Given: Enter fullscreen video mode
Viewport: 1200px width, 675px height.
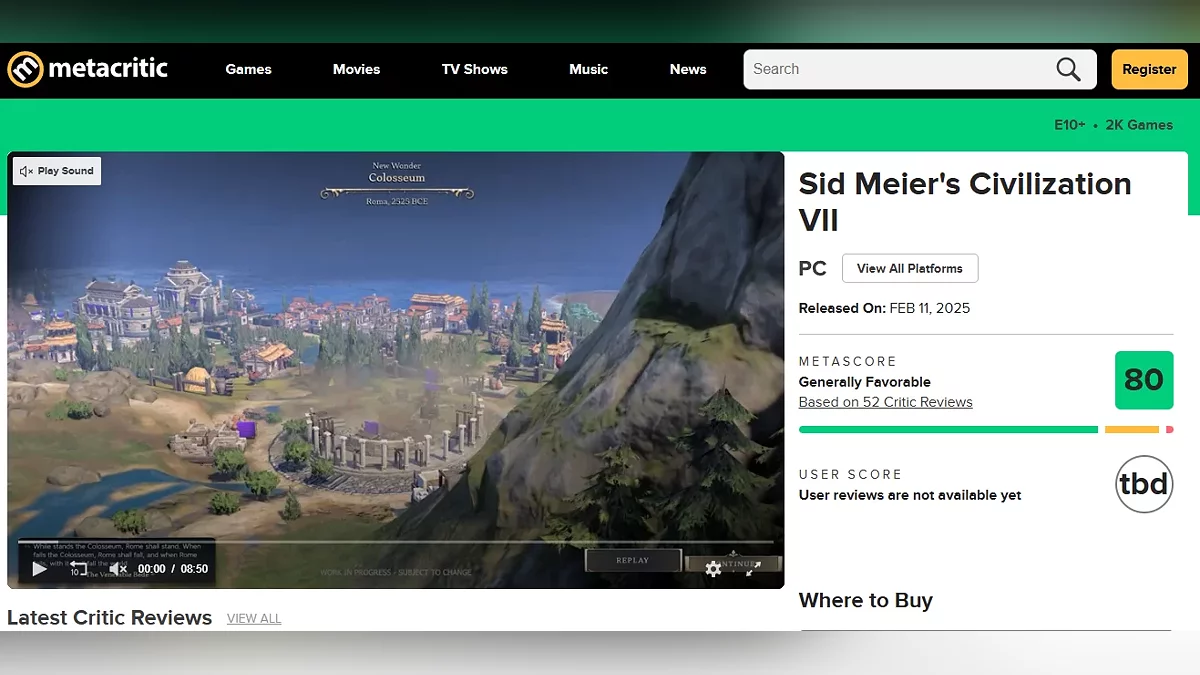Looking at the screenshot, I should [x=753, y=568].
